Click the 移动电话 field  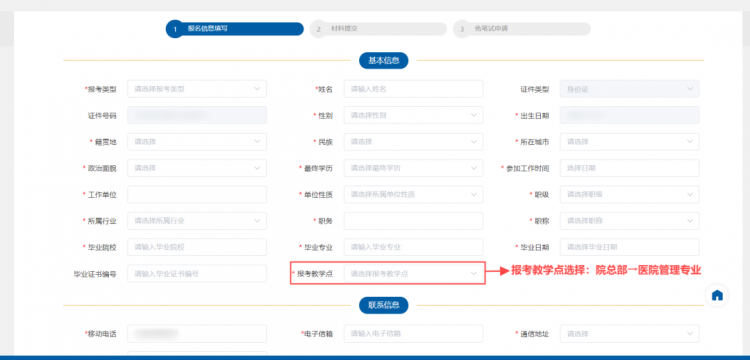(x=197, y=334)
